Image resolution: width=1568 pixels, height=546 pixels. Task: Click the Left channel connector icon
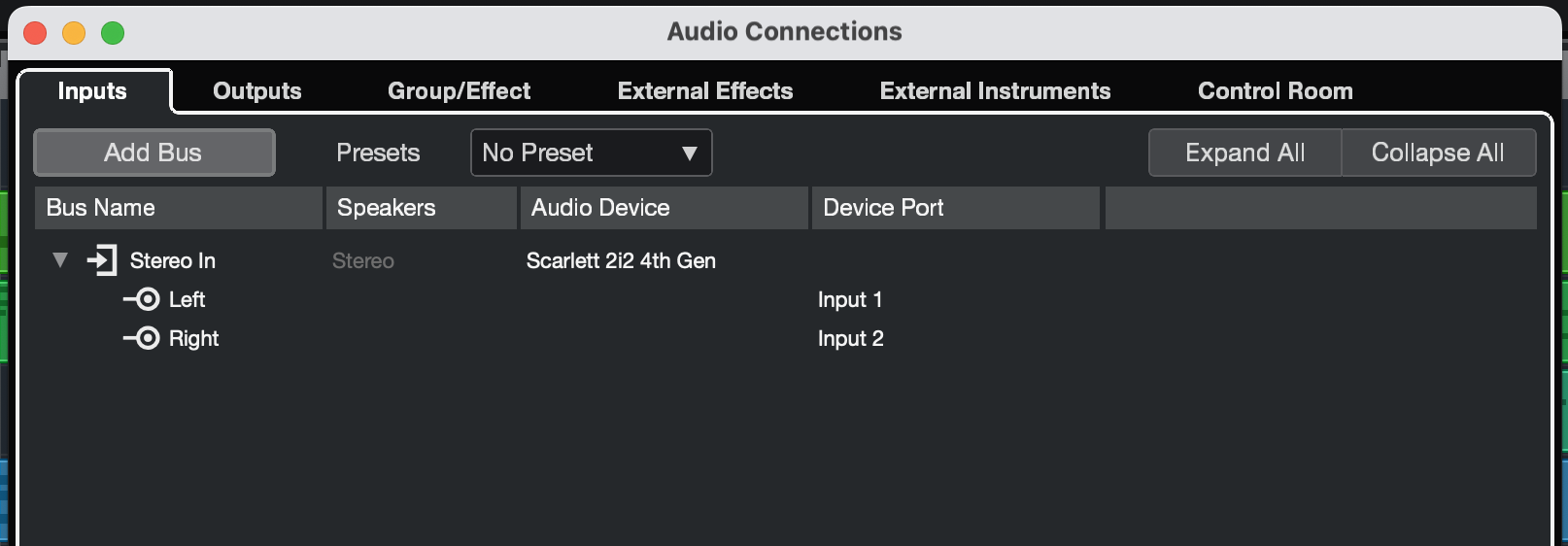click(142, 299)
